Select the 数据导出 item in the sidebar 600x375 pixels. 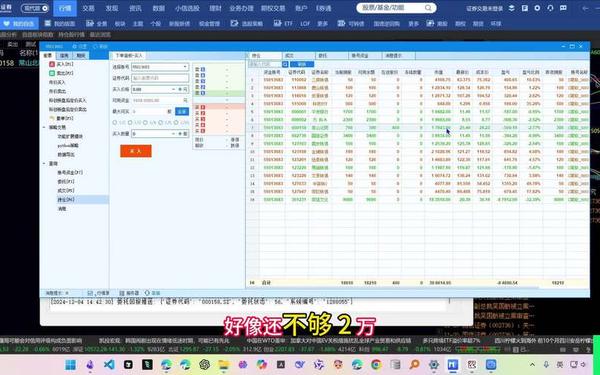coord(66,155)
